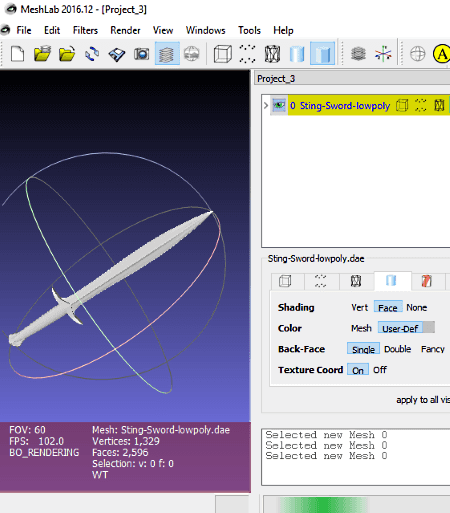This screenshot has width=450, height=513.
Task: Set Color to Mesh
Action: pyautogui.click(x=361, y=328)
